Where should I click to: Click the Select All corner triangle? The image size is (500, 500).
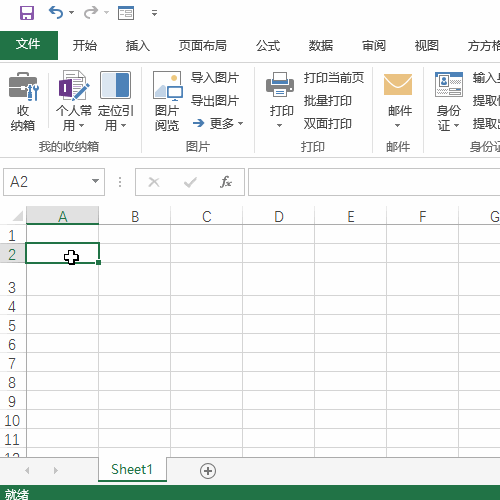[17, 216]
